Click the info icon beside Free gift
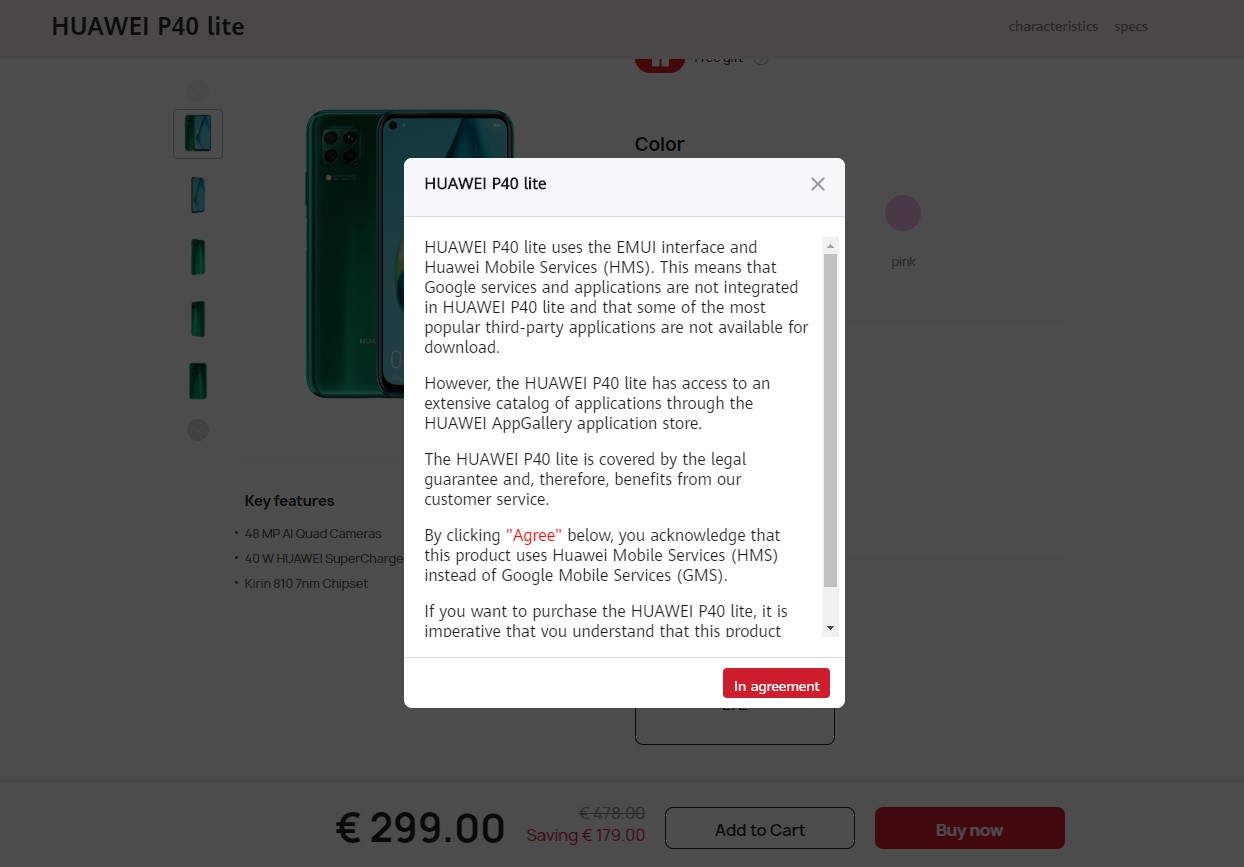 click(760, 58)
